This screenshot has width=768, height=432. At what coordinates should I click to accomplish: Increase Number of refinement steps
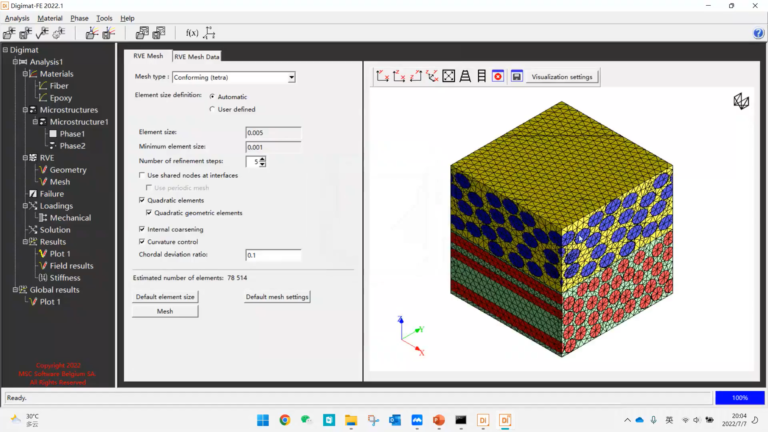(263, 159)
